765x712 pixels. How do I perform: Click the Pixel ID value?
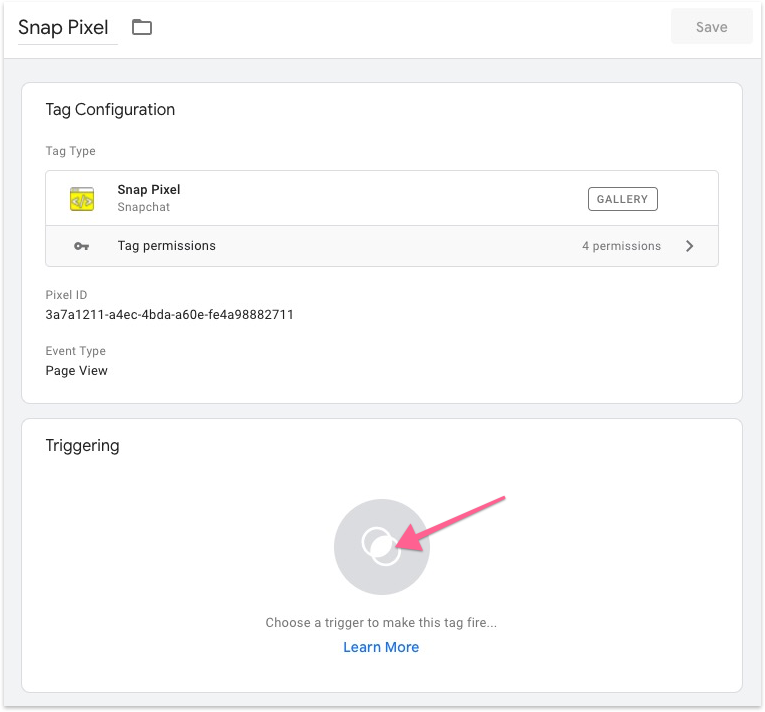click(169, 314)
